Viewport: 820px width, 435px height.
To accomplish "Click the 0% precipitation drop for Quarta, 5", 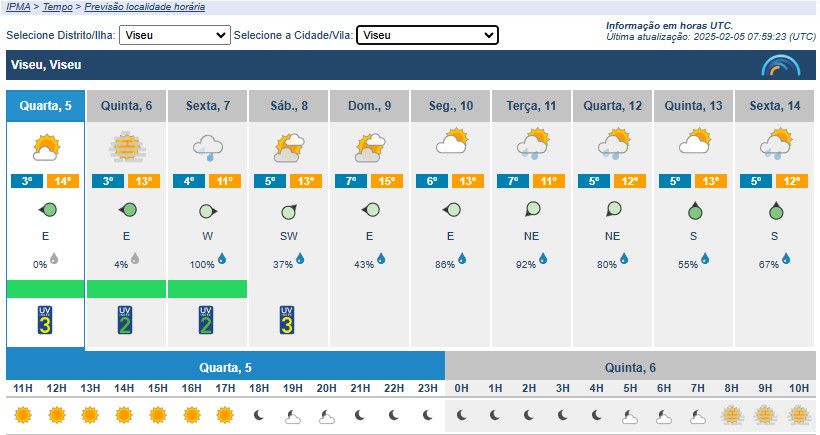I will tap(54, 258).
